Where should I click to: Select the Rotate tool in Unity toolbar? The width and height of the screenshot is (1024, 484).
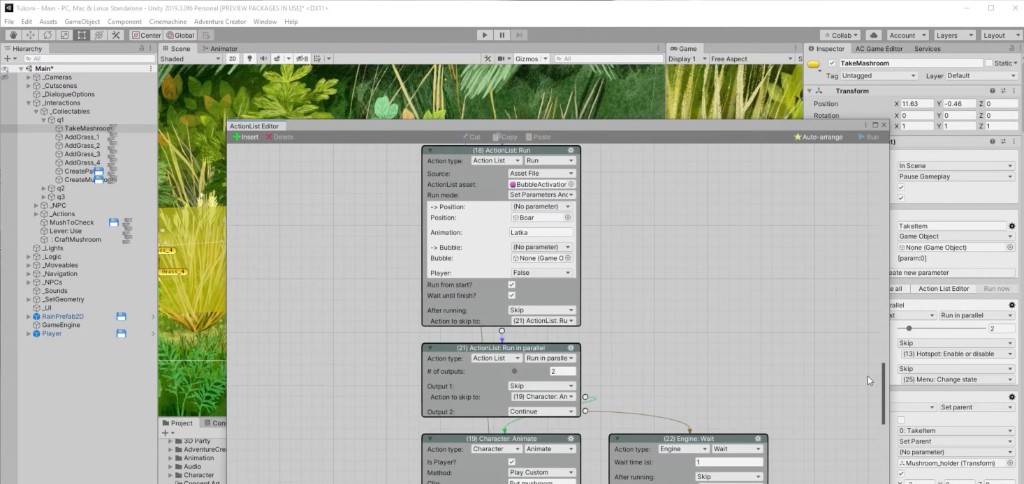click(x=47, y=35)
